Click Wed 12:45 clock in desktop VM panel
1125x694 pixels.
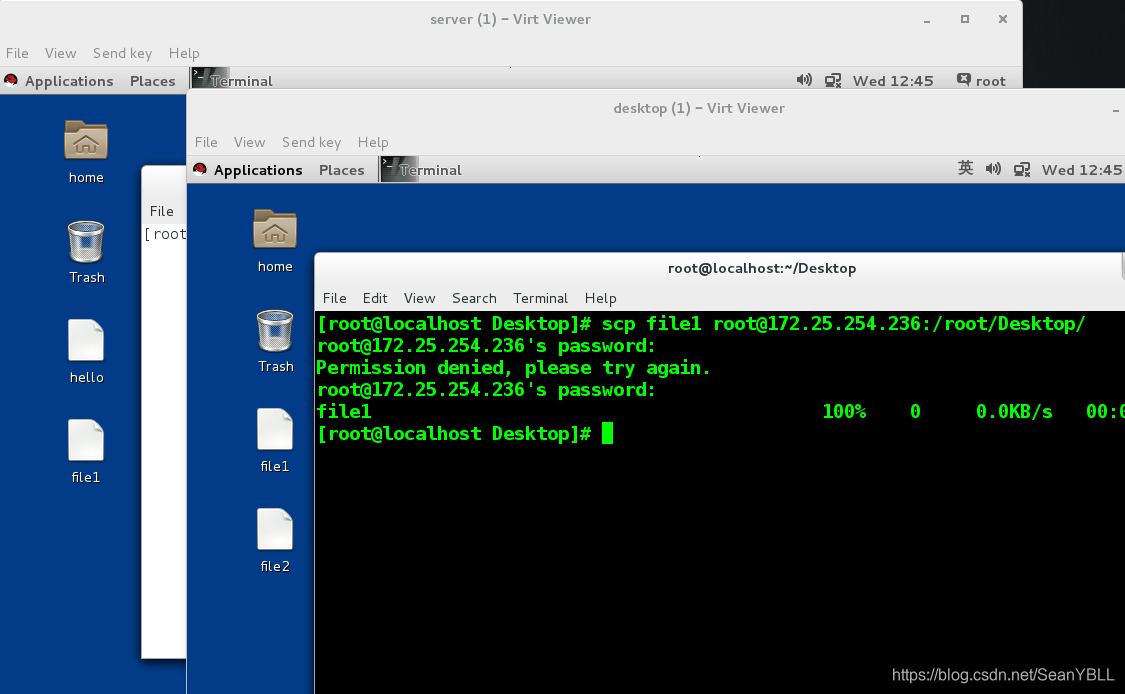click(x=1081, y=170)
